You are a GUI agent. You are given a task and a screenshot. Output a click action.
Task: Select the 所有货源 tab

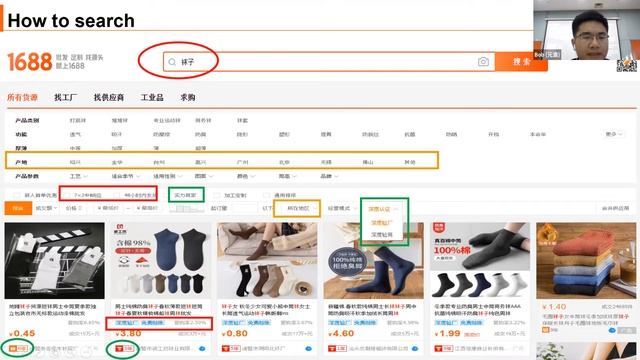pos(22,98)
